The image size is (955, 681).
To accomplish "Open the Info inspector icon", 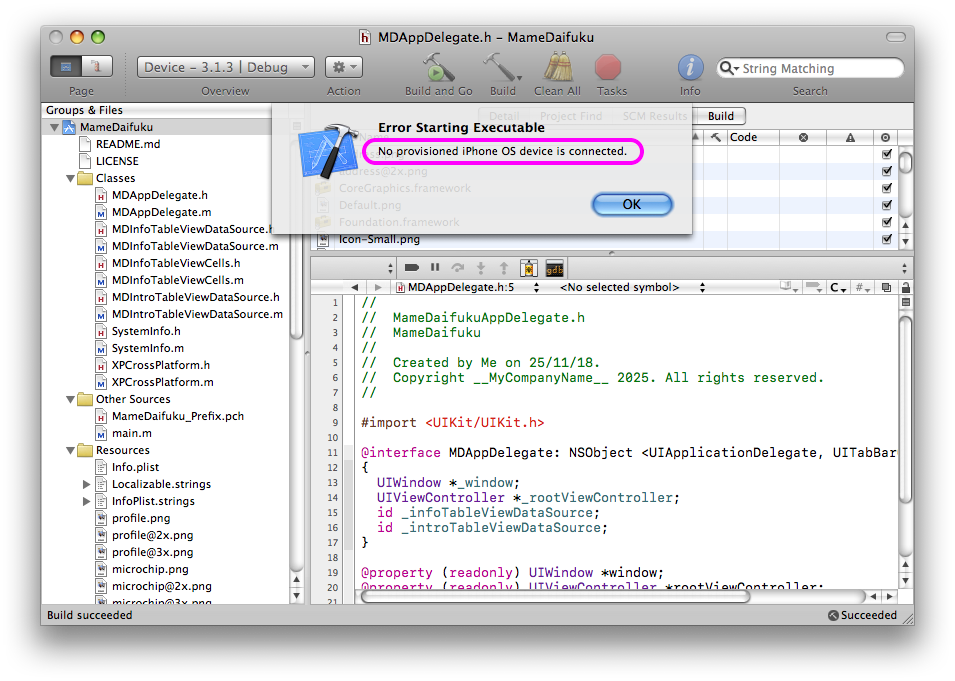I will (690, 68).
